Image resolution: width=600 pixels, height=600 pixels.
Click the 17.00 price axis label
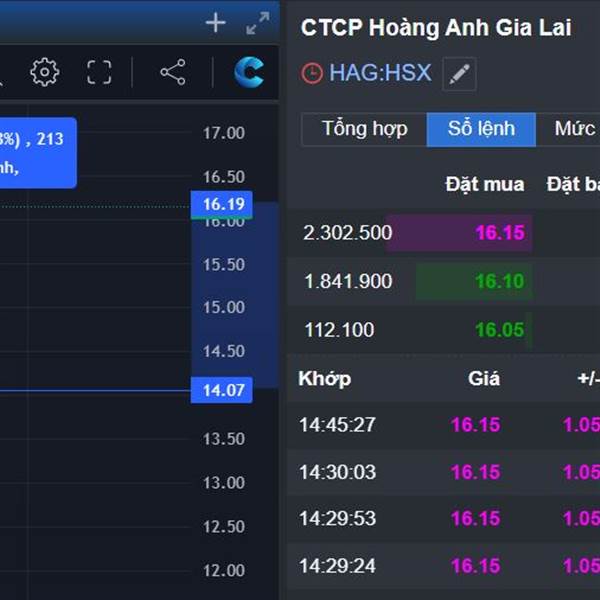pyautogui.click(x=224, y=133)
